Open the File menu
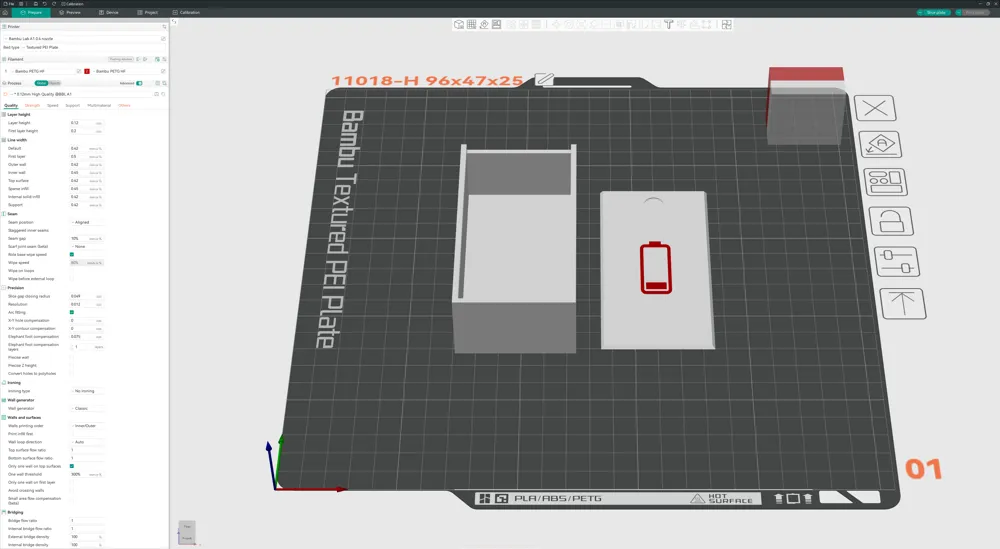Viewport: 1000px width, 549px height. tap(9, 4)
